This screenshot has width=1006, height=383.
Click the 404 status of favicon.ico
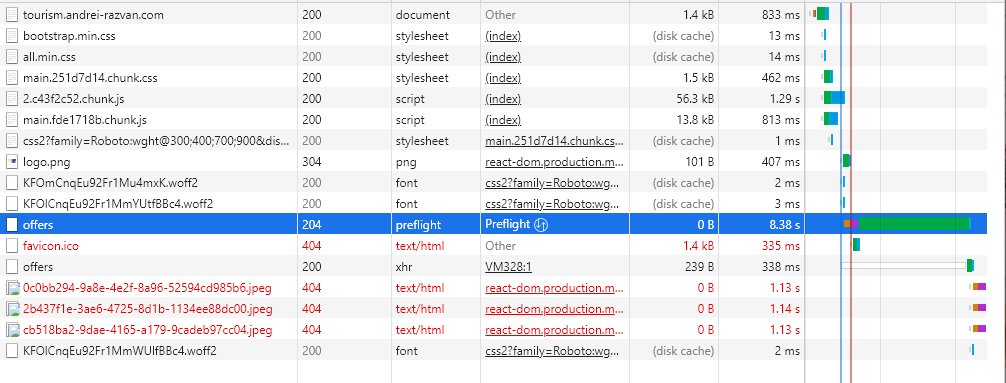pyautogui.click(x=312, y=246)
